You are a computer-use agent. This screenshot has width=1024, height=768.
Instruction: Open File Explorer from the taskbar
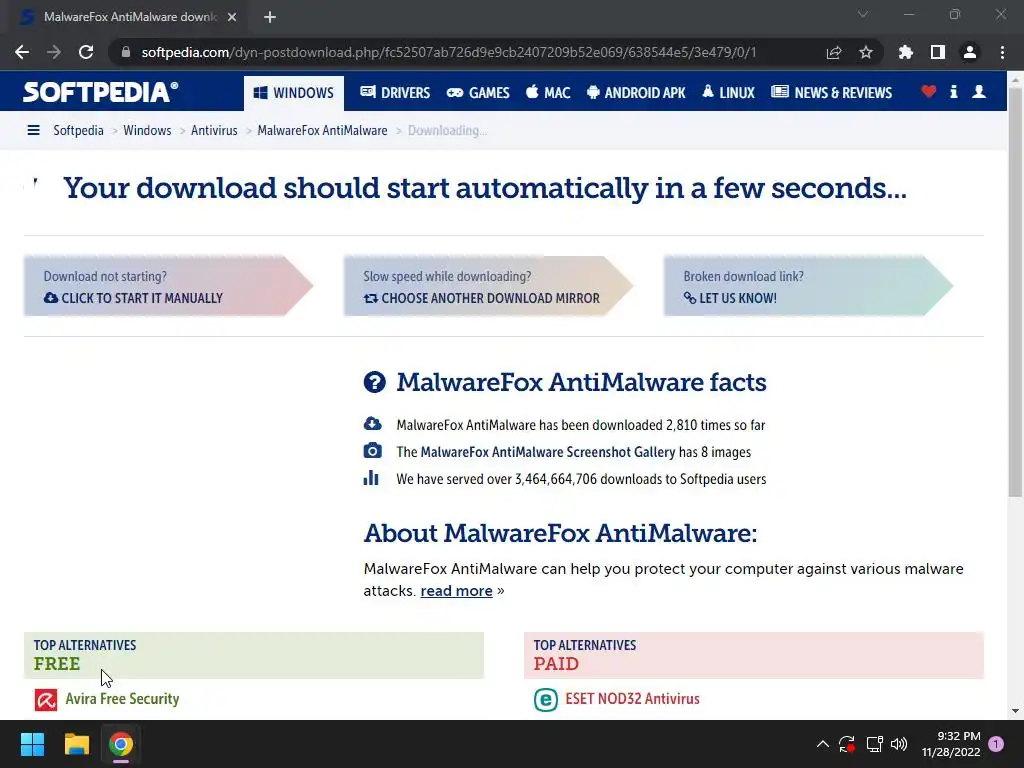(x=76, y=744)
